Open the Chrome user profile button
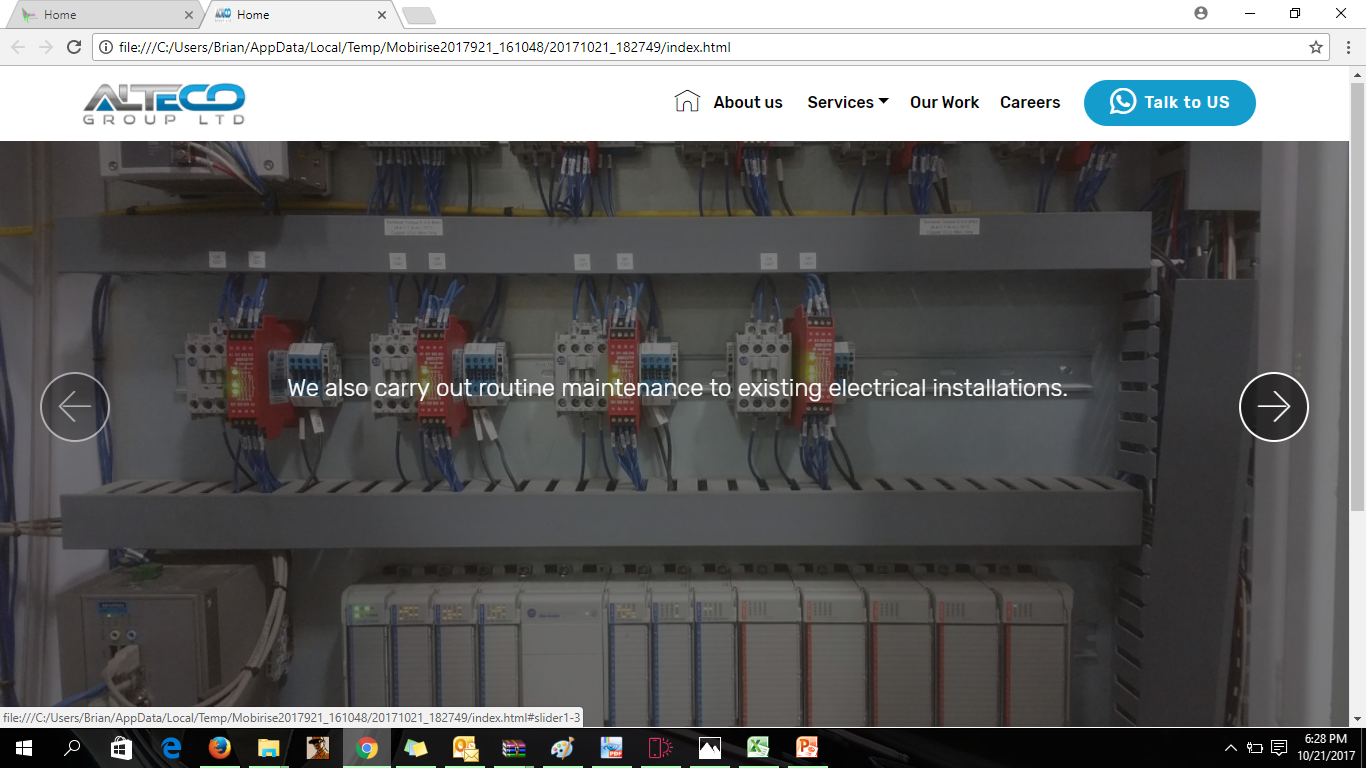Viewport: 1366px width, 768px height. point(1201,13)
